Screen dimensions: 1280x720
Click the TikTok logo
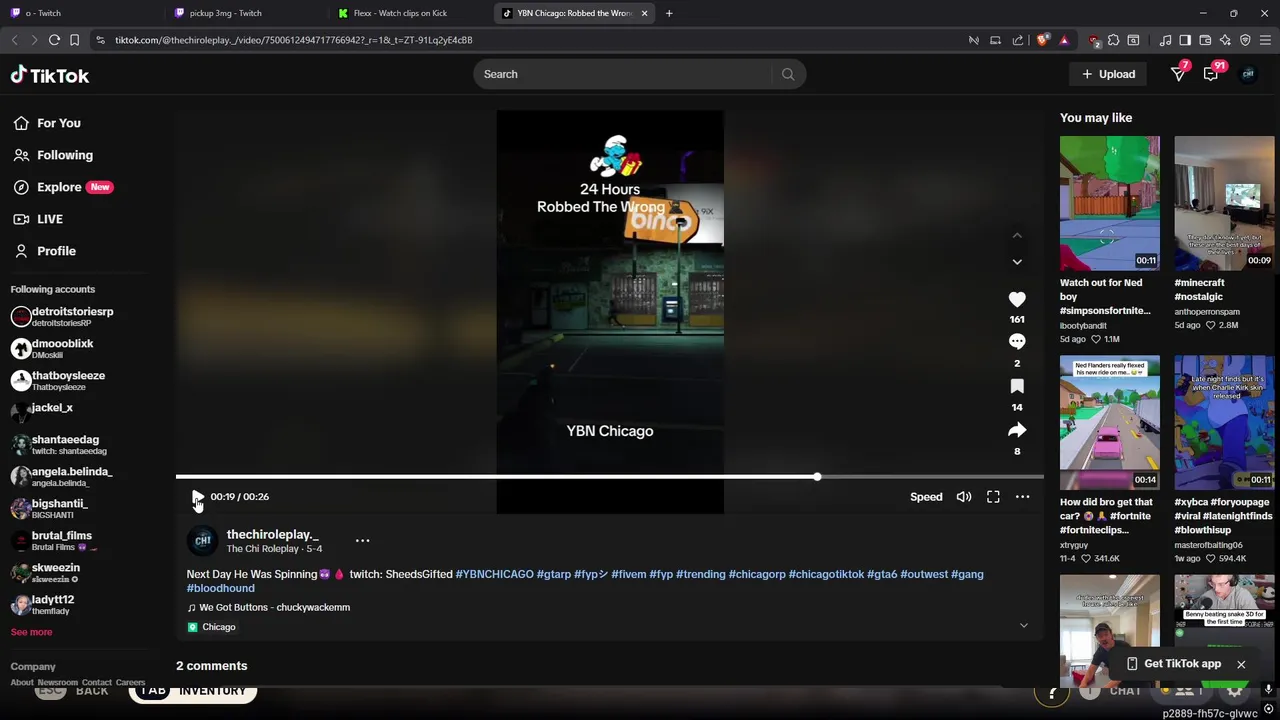(50, 75)
